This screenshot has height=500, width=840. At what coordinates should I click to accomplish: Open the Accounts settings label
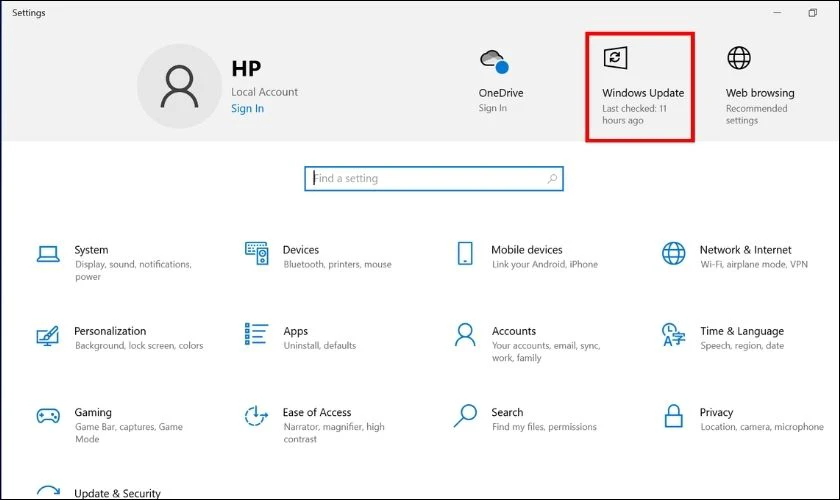click(x=514, y=331)
